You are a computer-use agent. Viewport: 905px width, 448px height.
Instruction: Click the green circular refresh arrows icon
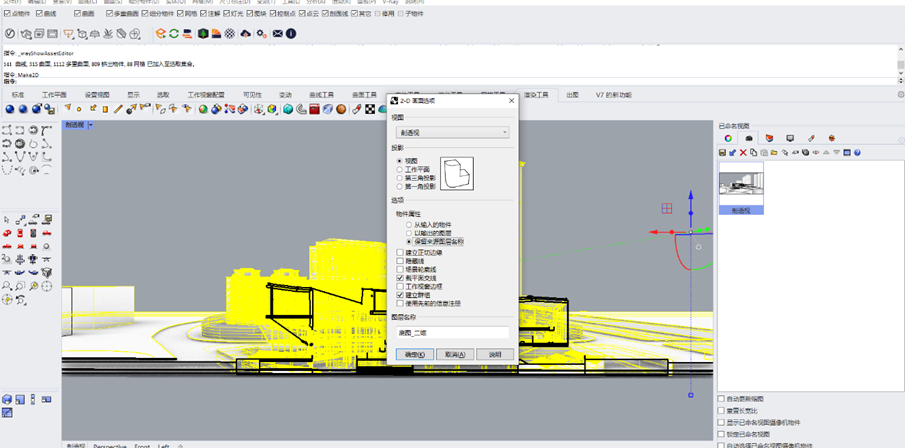point(174,33)
